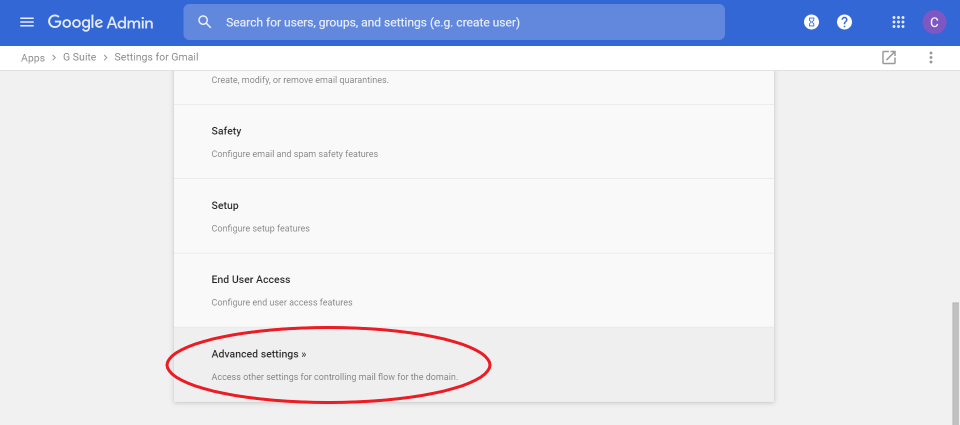This screenshot has height=425, width=960.
Task: Click the search magnifier icon
Action: click(205, 23)
